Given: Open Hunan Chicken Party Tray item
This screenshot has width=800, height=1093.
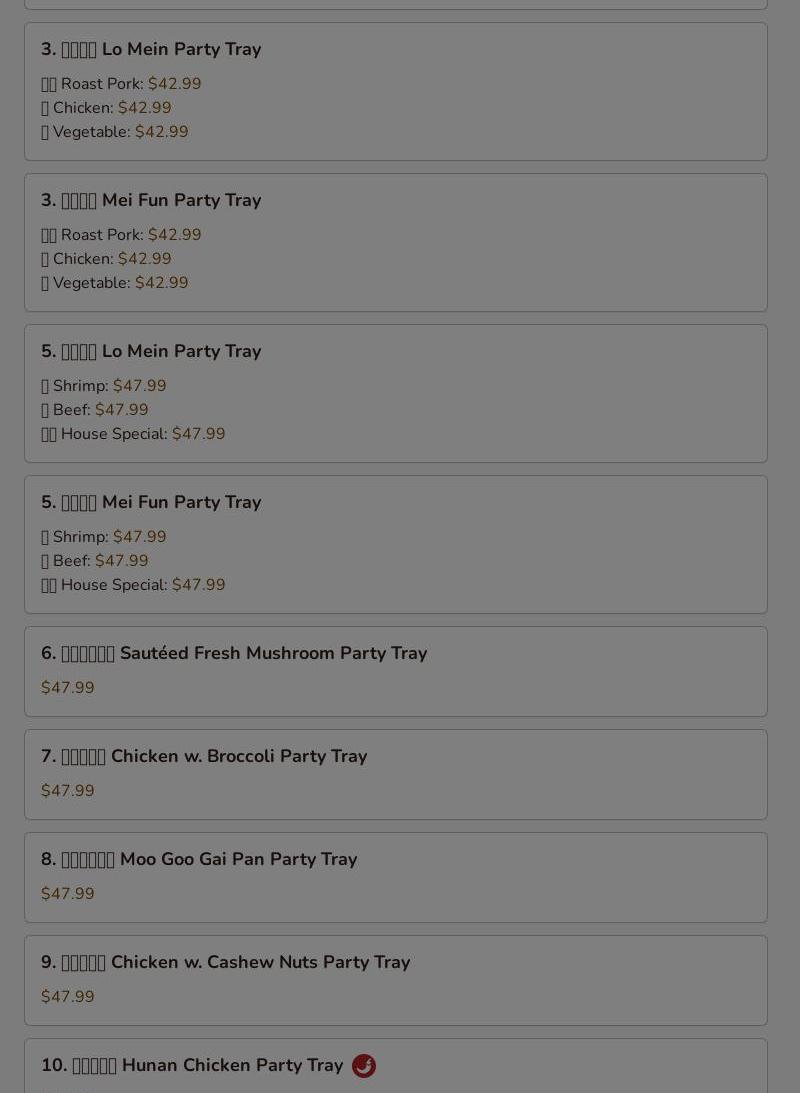Looking at the screenshot, I should click(x=396, y=1066).
